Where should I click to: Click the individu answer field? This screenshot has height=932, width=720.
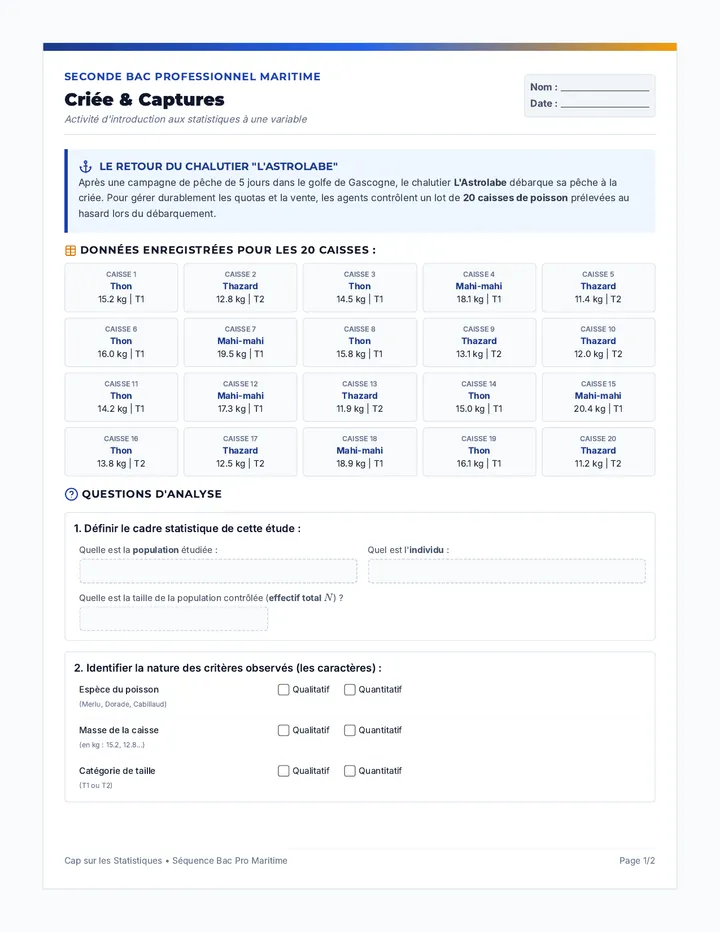507,571
